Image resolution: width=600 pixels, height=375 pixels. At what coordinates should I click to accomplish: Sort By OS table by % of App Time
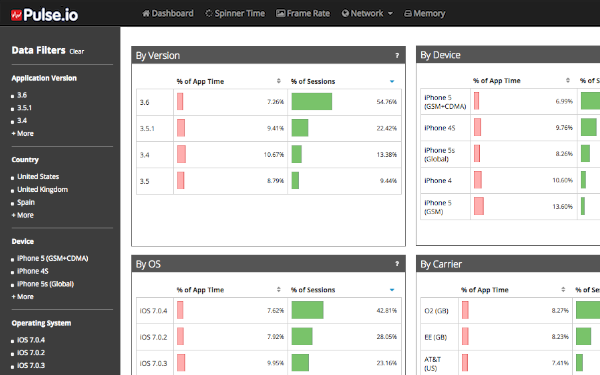pyautogui.click(x=279, y=290)
